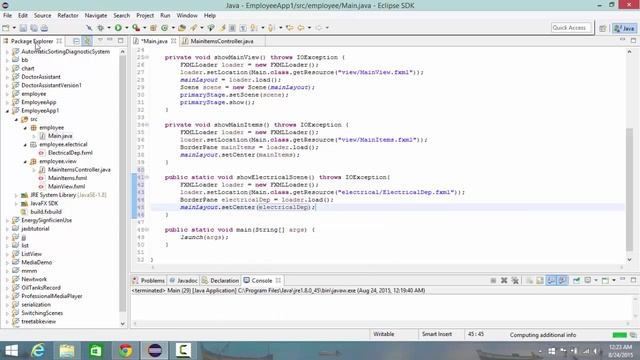Click the green progress bar in status bar

[x=620, y=335]
